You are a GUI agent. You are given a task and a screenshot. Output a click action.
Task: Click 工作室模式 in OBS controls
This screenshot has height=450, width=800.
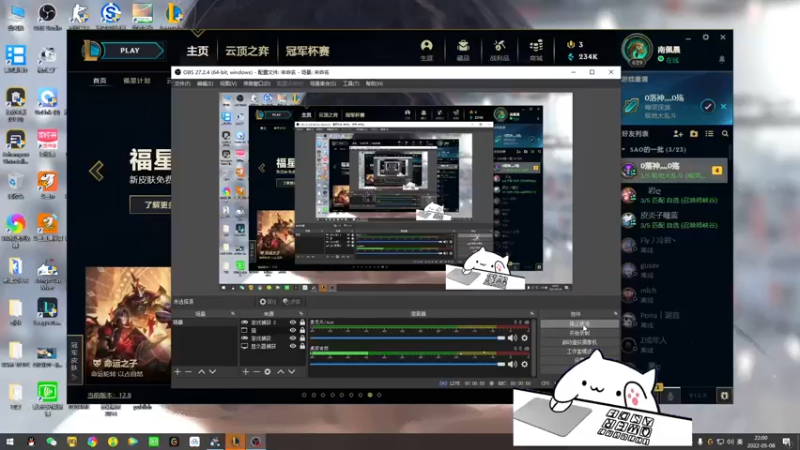coord(579,352)
